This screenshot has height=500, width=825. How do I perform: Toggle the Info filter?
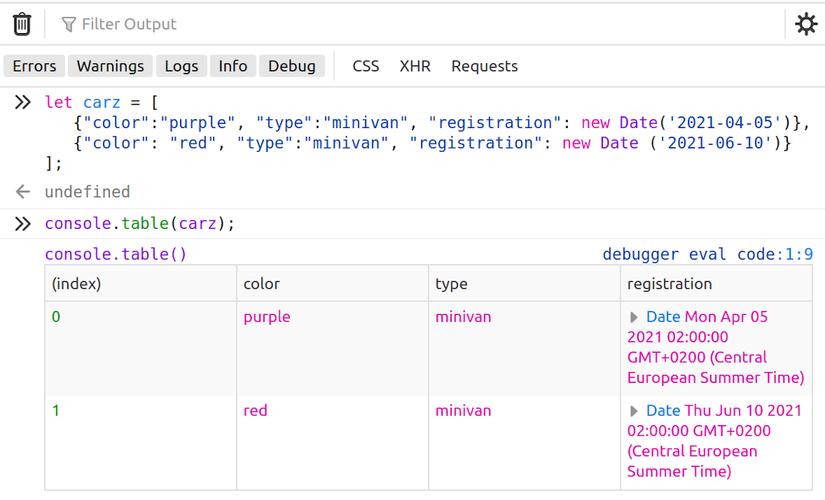233,66
